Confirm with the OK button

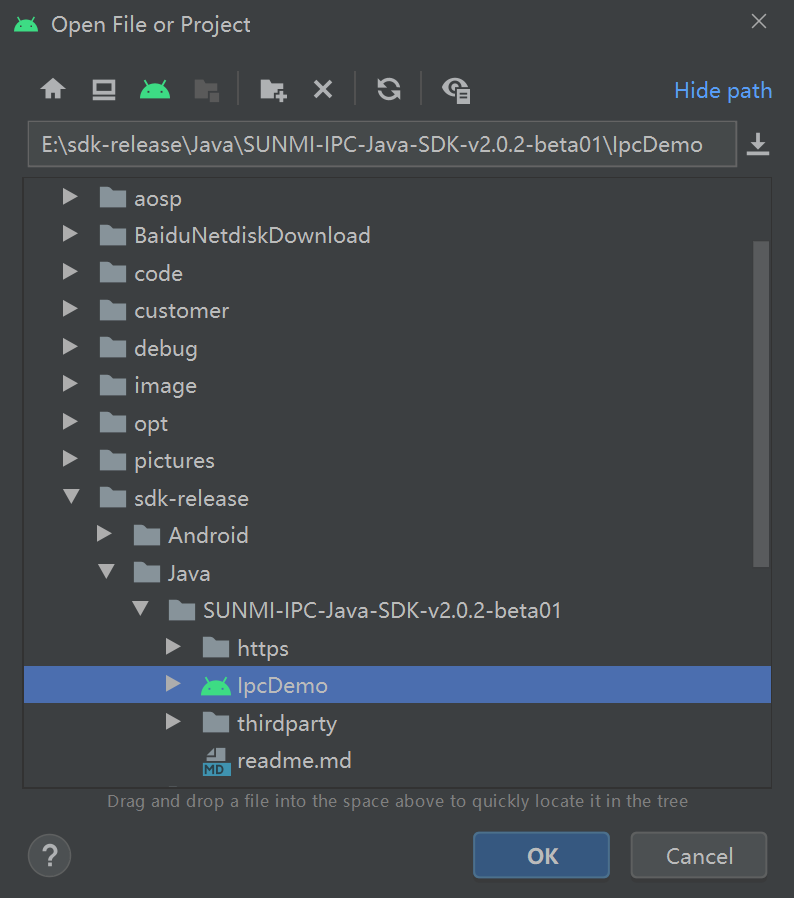click(x=541, y=856)
